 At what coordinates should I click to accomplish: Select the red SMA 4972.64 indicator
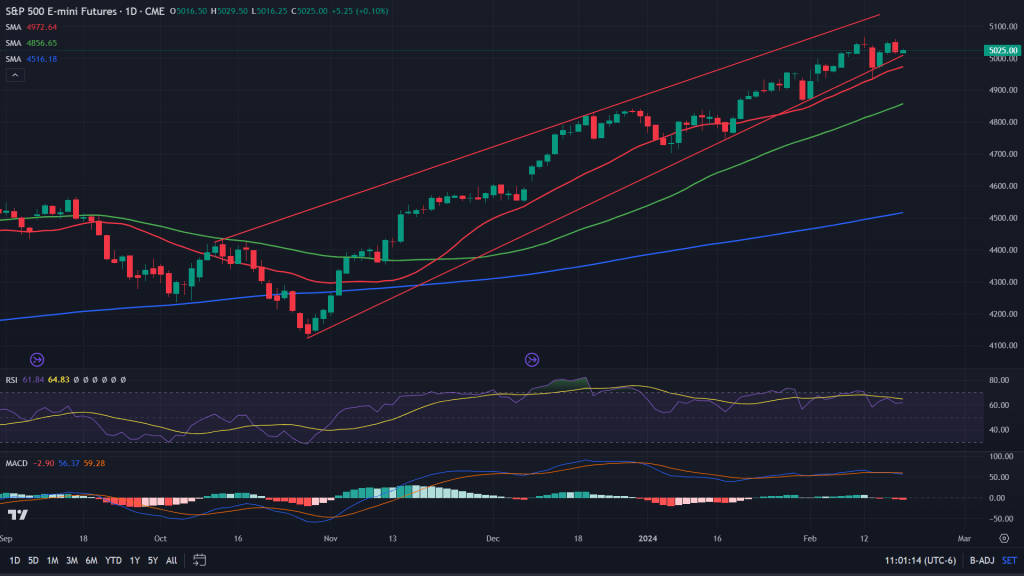(x=14, y=27)
